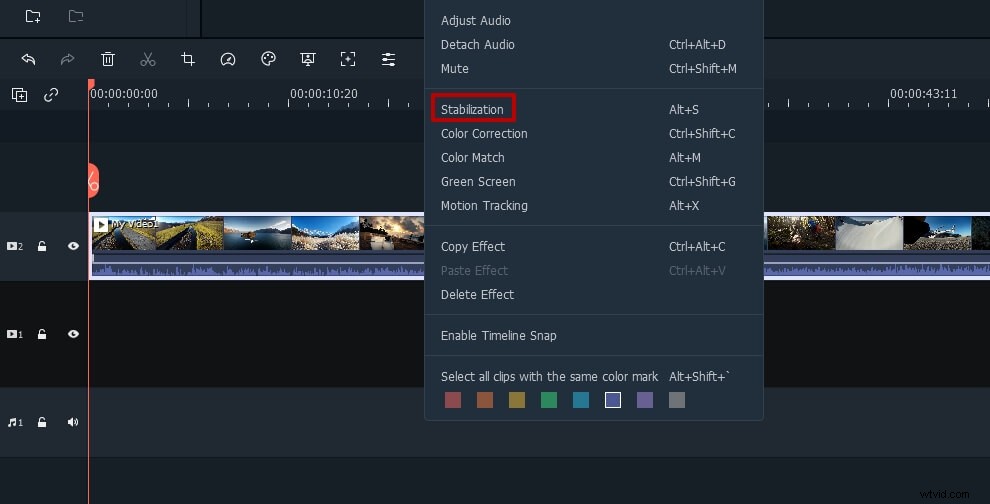Pick the green color mark swatch
Image resolution: width=990 pixels, height=504 pixels.
549,400
